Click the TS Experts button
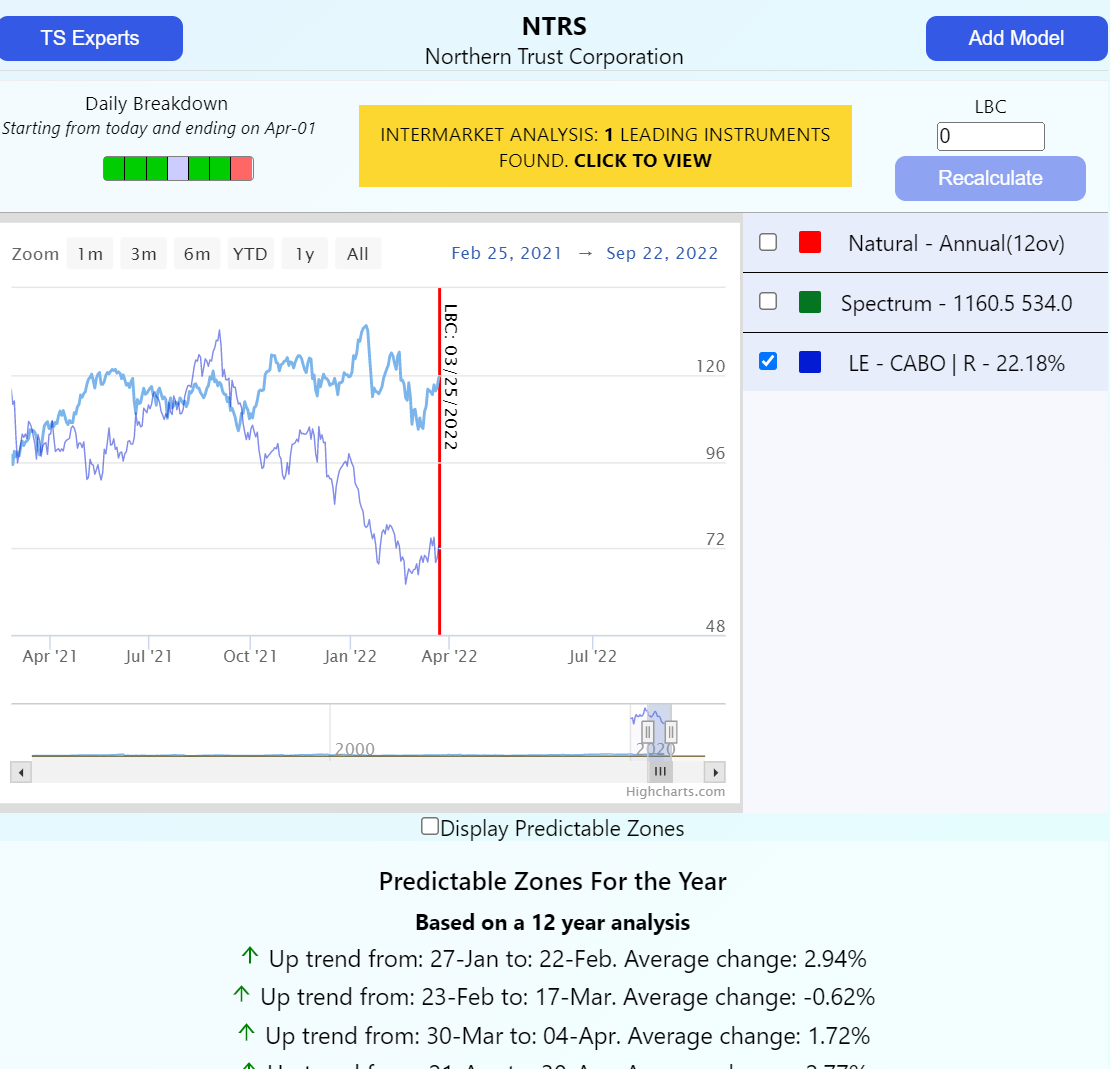Viewport: 1110px width, 1069px height. click(91, 38)
